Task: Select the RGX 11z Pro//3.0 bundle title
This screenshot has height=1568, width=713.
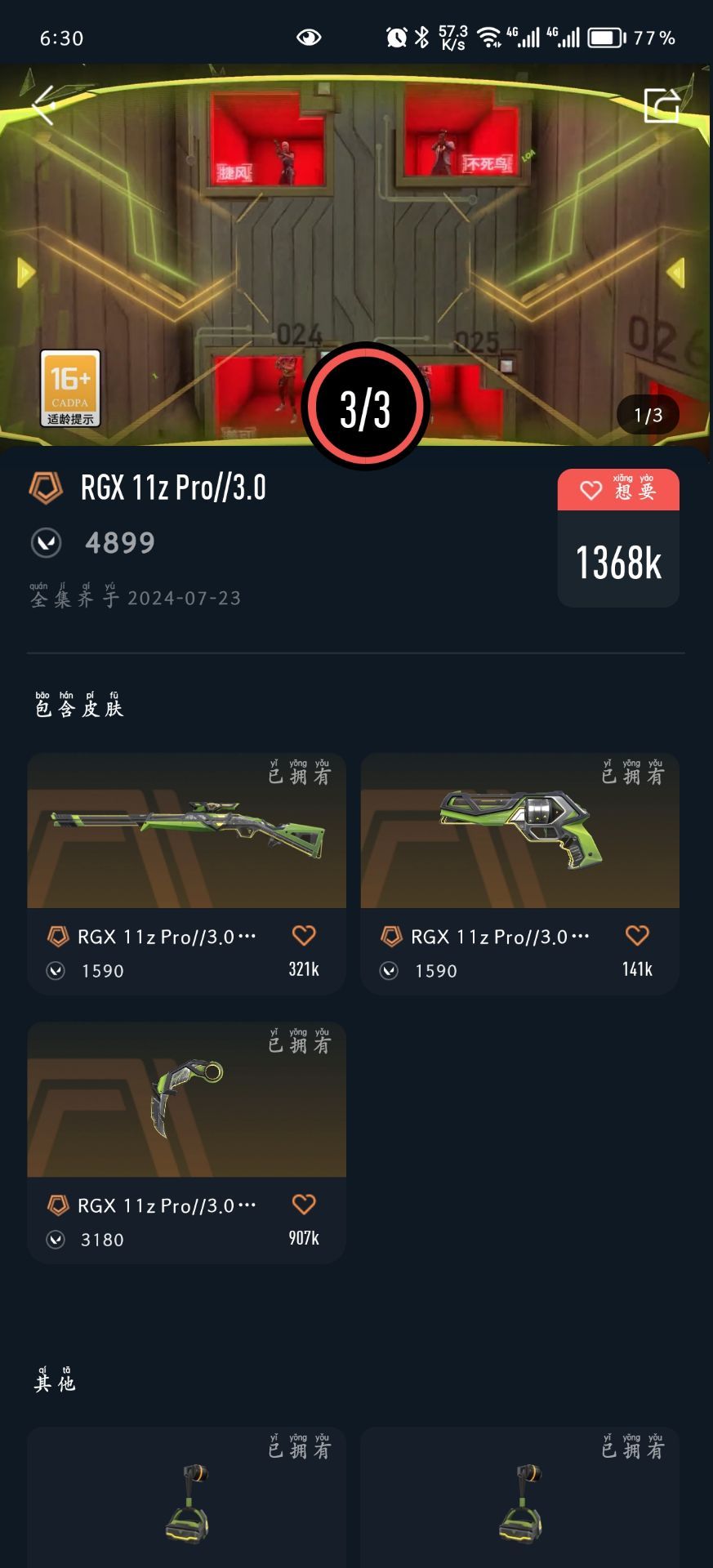Action: [173, 488]
